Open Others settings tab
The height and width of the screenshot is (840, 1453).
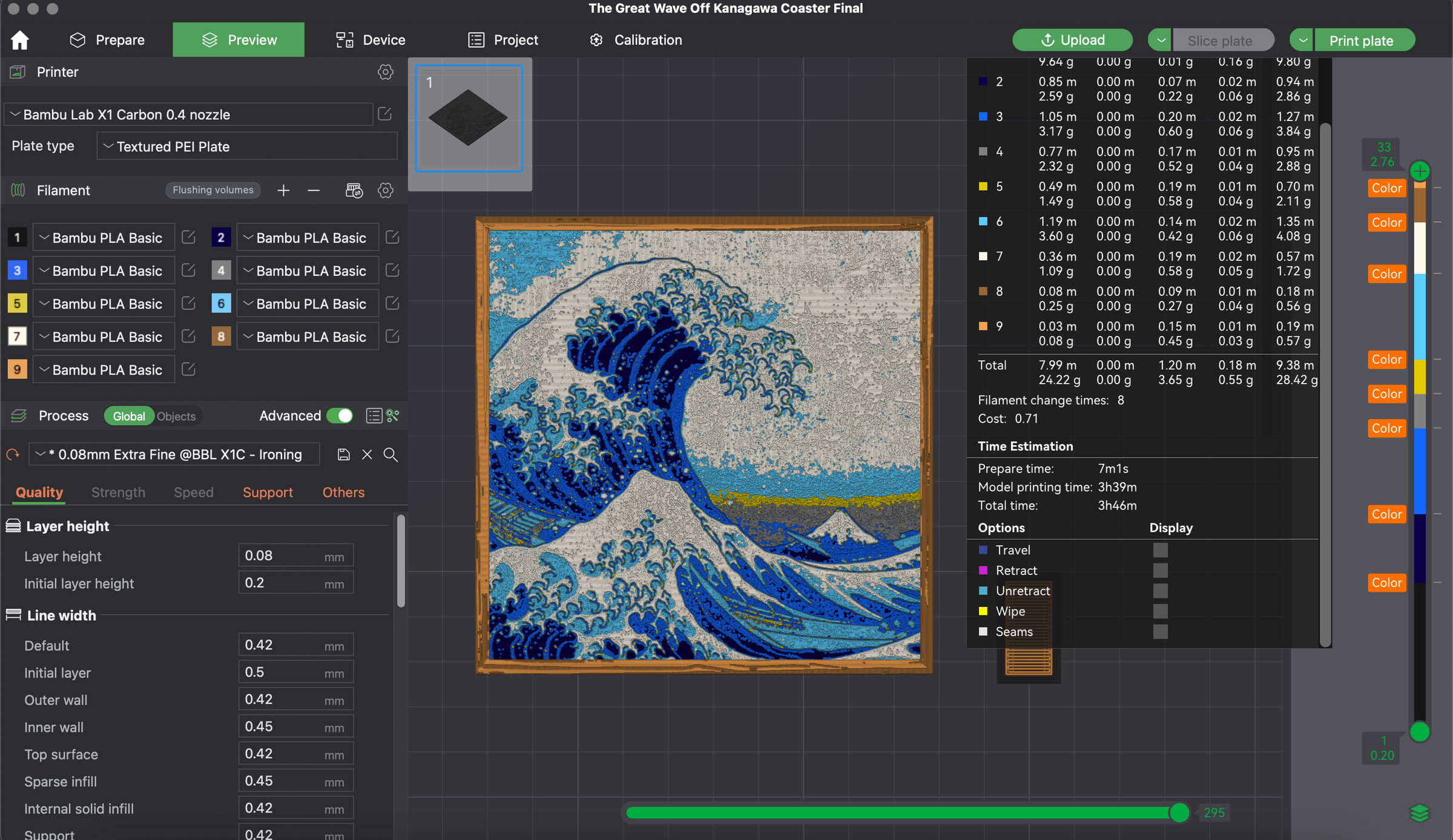(x=343, y=493)
